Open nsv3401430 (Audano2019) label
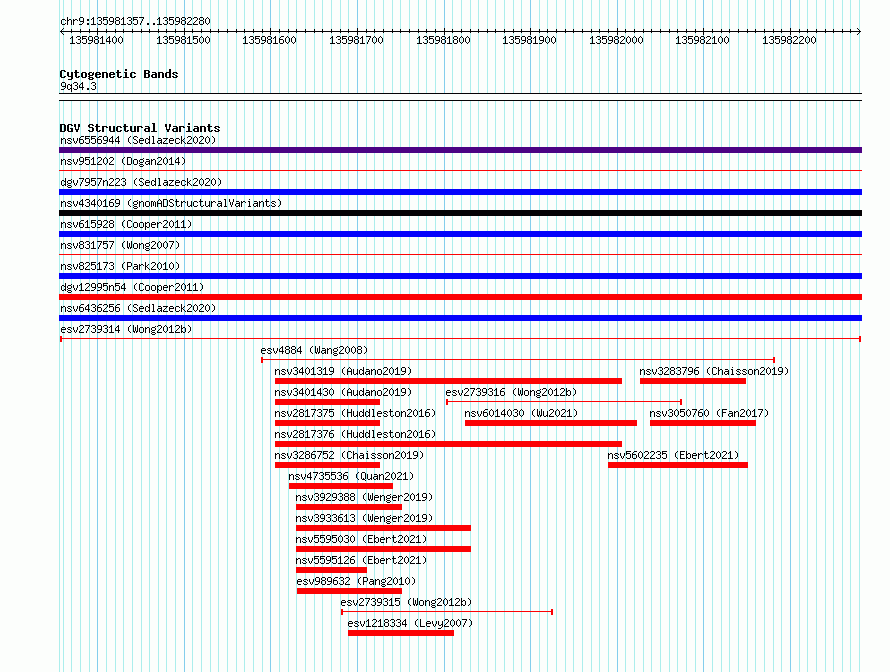Viewport: 890px width, 672px height. (343, 392)
